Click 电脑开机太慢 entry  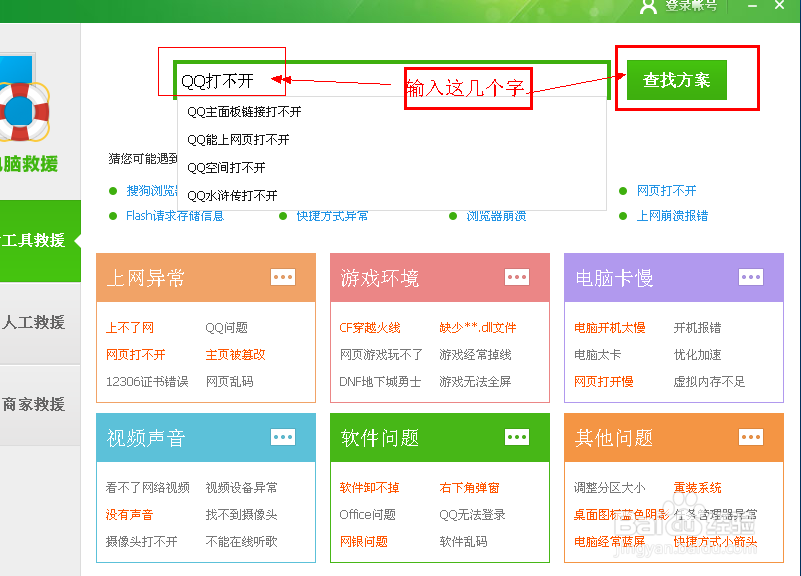tap(609, 328)
